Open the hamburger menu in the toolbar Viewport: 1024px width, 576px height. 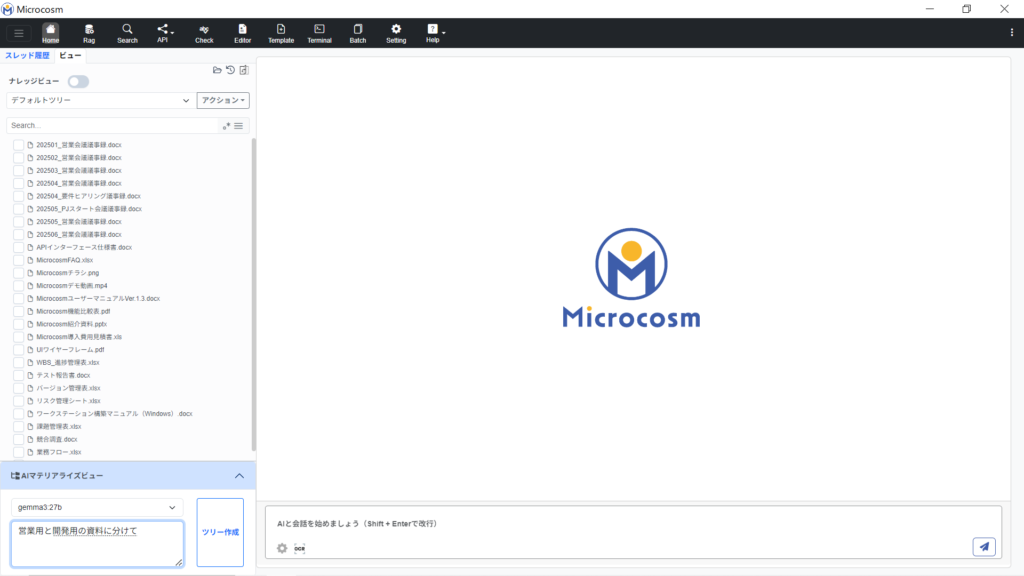pyautogui.click(x=19, y=33)
